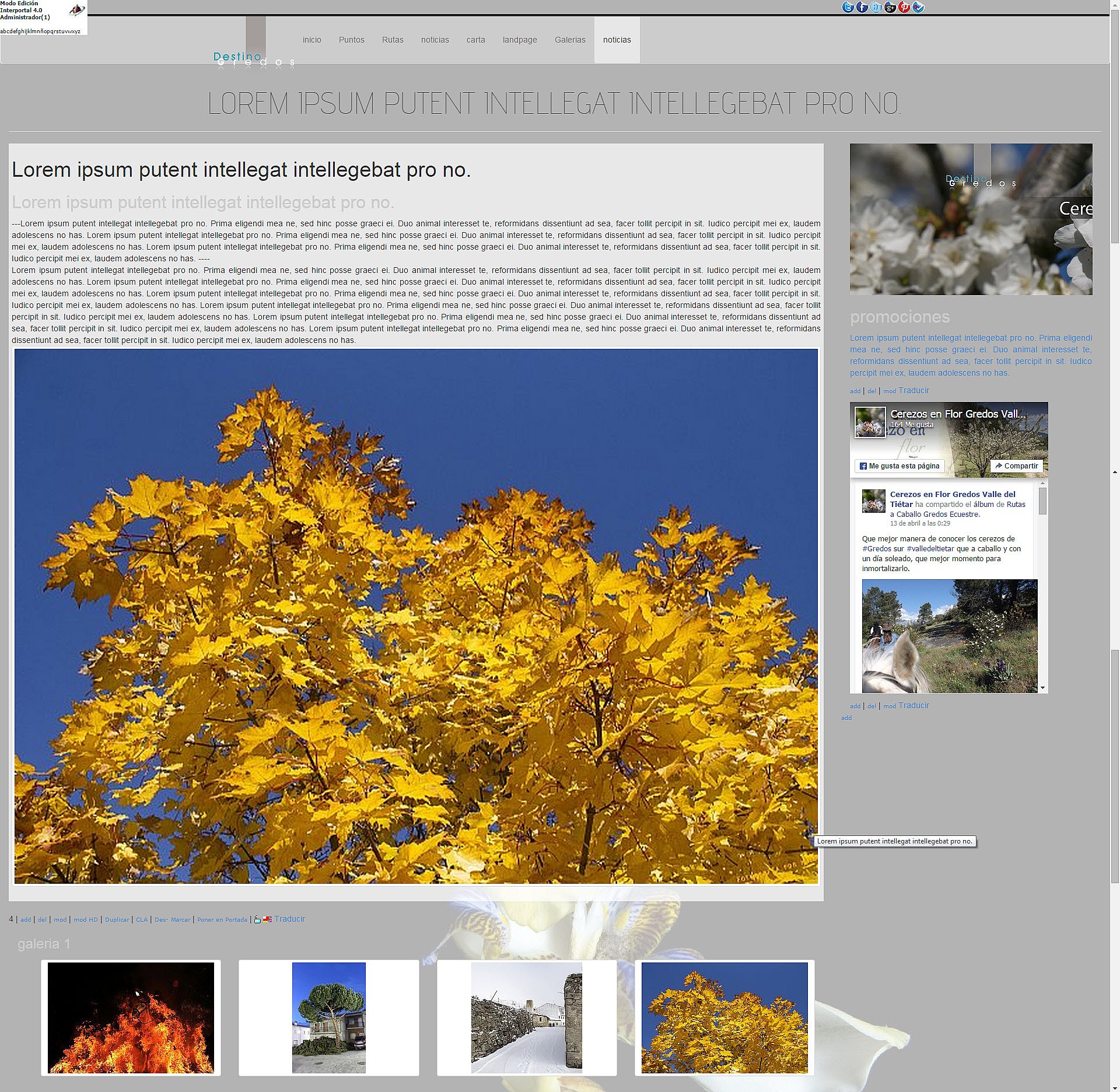Open the Puntos menu item
This screenshot has height=1092, width=1120.
(352, 40)
